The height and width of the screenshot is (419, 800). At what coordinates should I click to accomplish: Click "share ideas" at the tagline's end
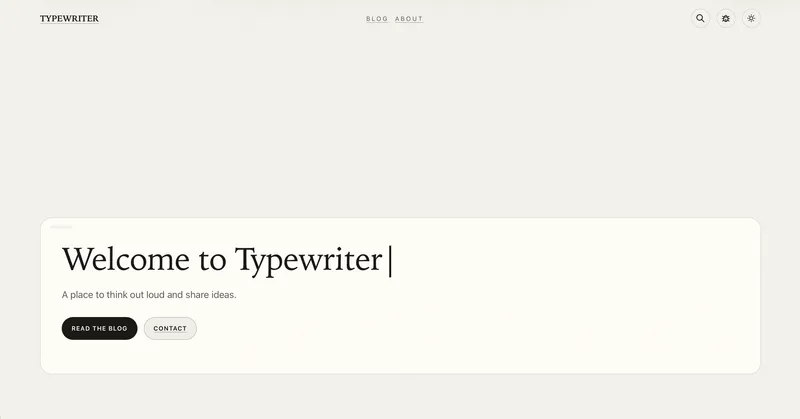click(211, 295)
